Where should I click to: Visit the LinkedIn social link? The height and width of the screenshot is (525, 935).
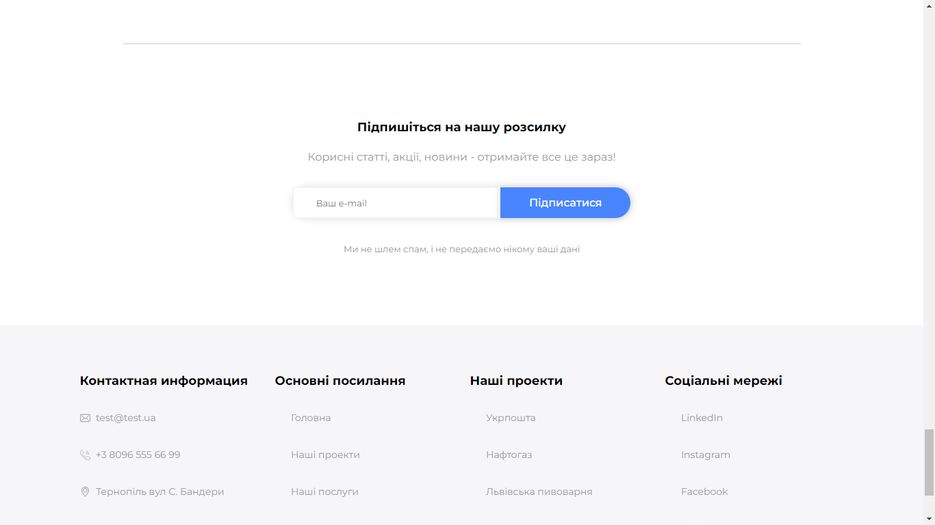[x=702, y=418]
